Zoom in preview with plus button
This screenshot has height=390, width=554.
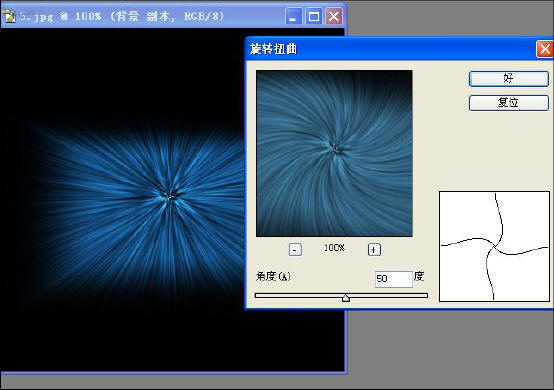click(374, 250)
